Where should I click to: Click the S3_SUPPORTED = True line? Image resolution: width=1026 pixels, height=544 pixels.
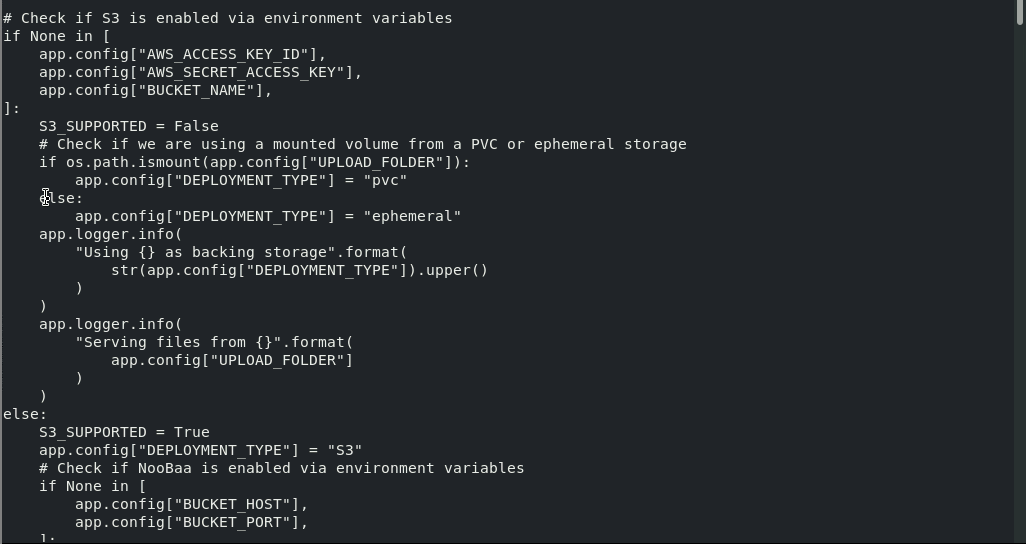(x=124, y=432)
